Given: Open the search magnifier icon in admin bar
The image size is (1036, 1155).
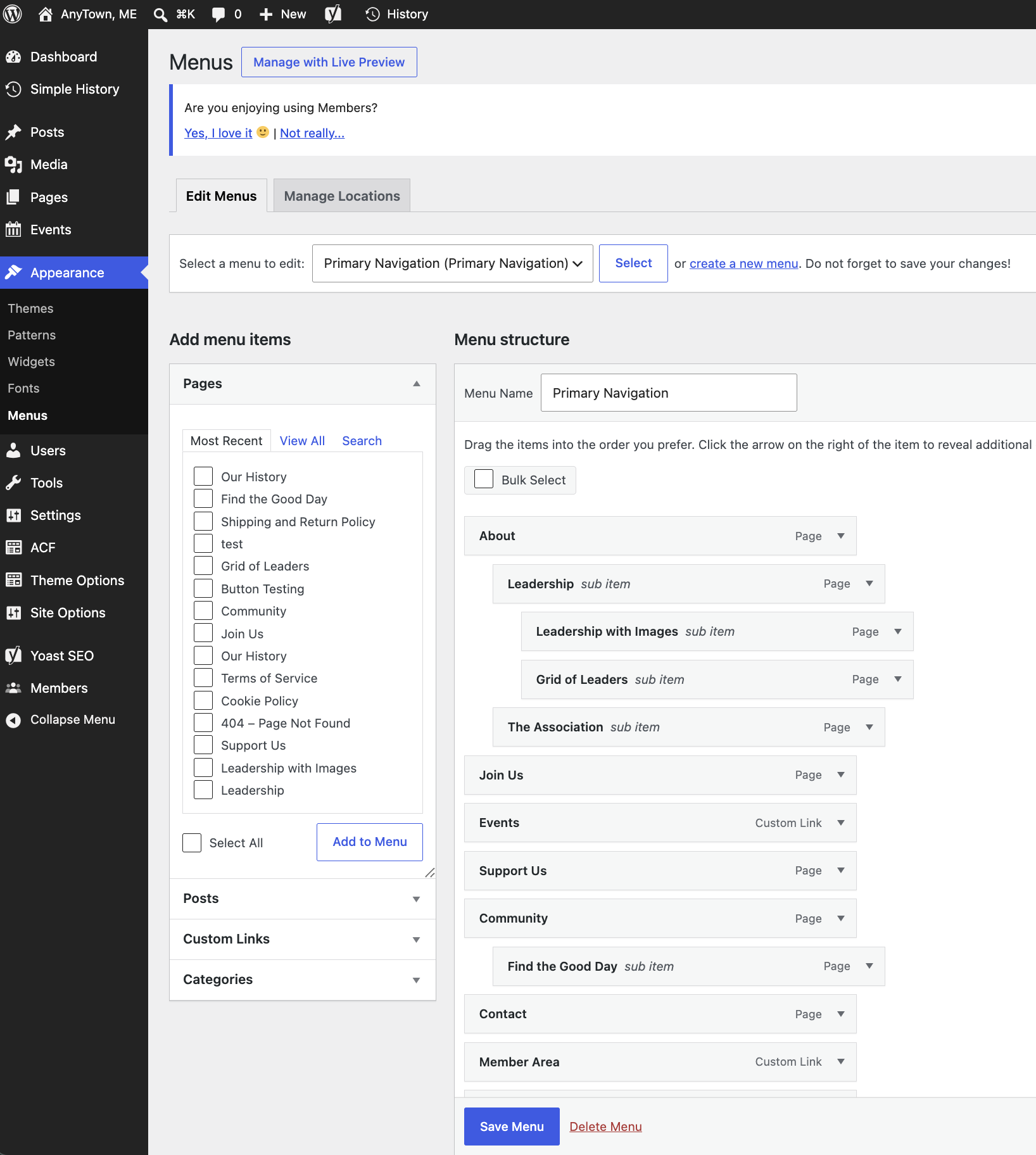Looking at the screenshot, I should click(x=161, y=15).
